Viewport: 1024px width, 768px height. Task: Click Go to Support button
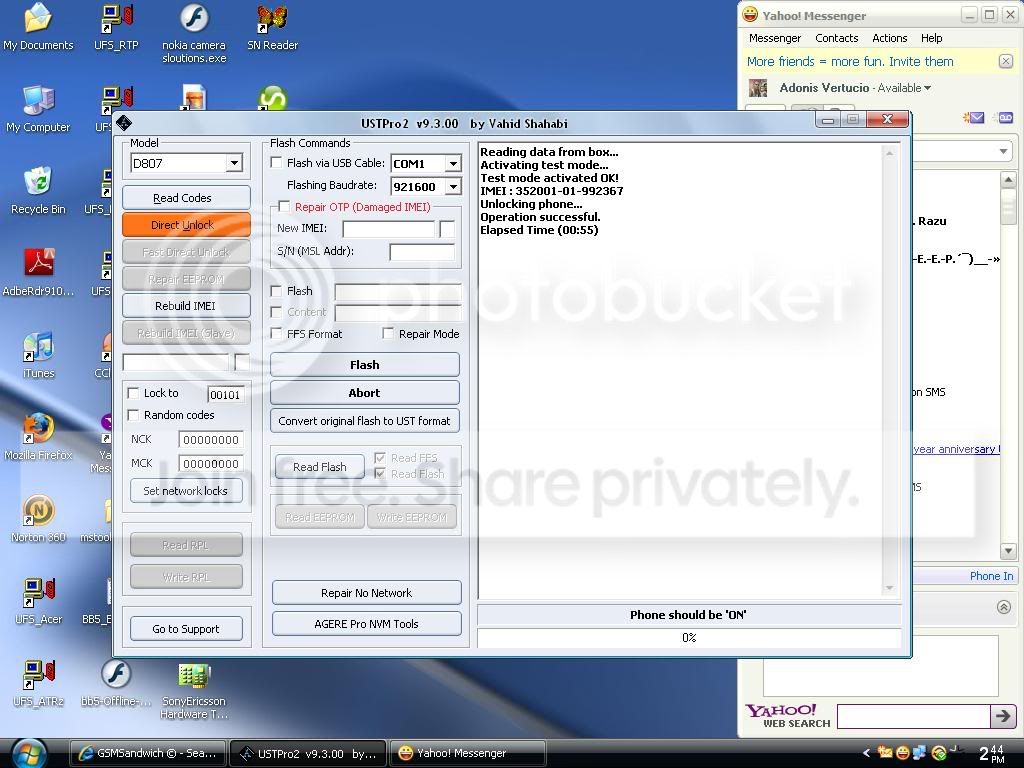point(186,628)
